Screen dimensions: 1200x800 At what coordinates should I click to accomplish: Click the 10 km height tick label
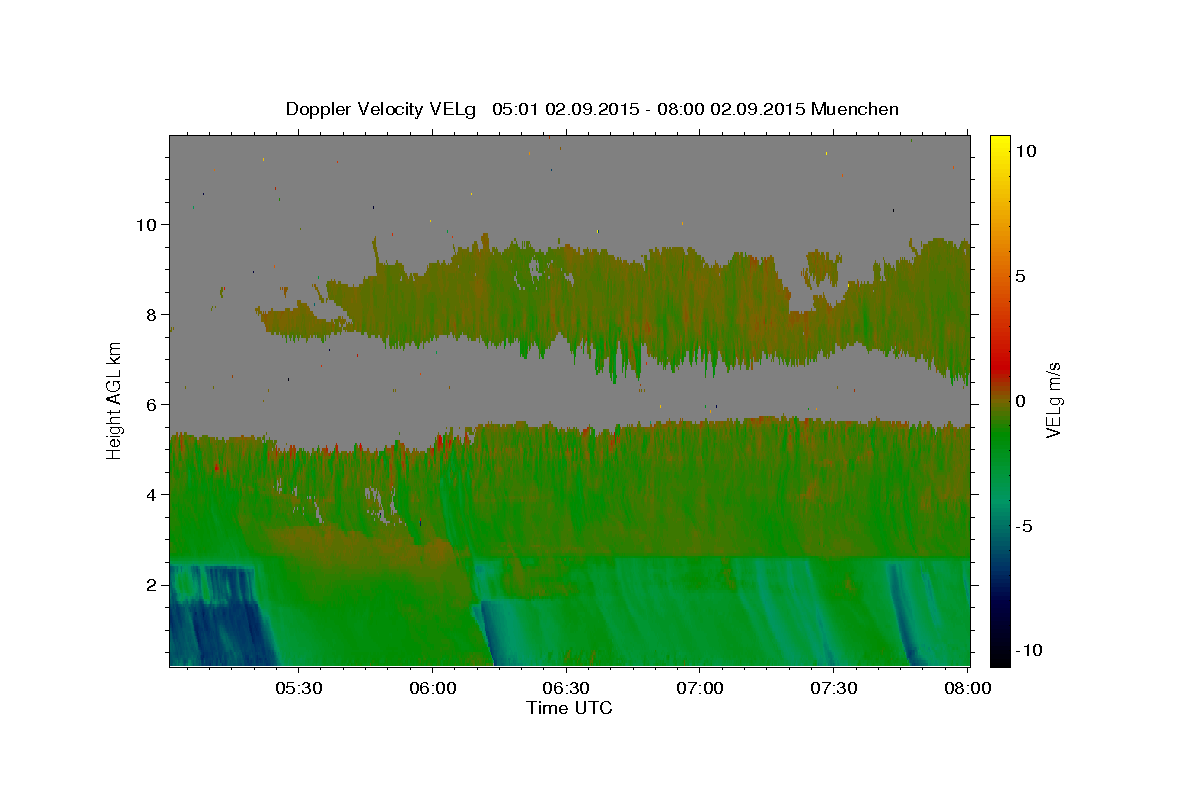tap(148, 224)
